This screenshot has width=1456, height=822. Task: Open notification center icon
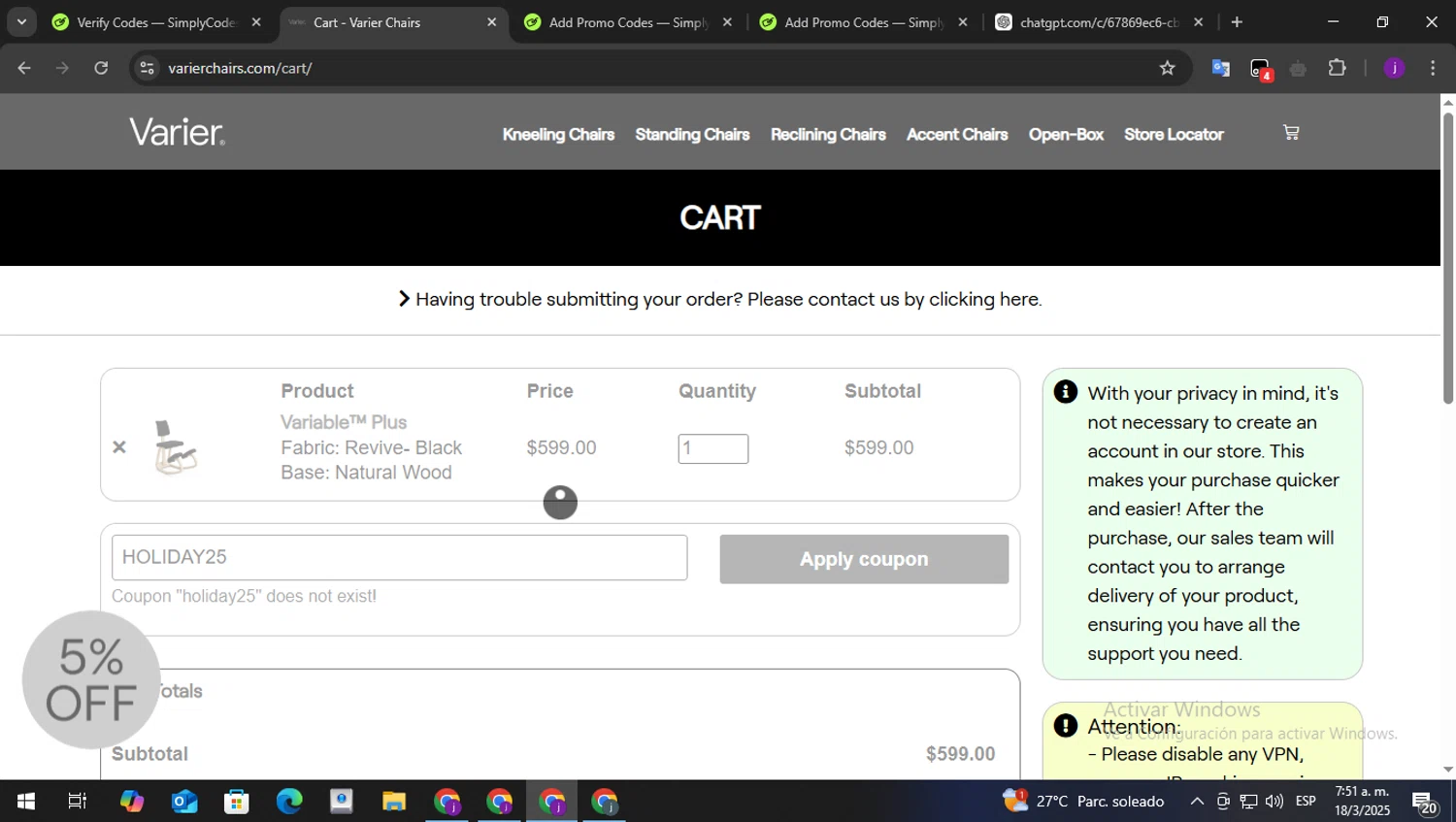click(1424, 802)
